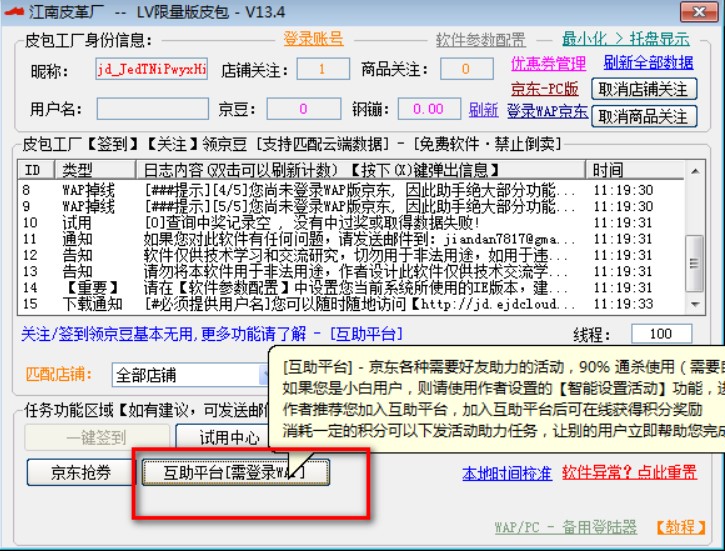Open 软件参数配置 settings link

tap(480, 40)
